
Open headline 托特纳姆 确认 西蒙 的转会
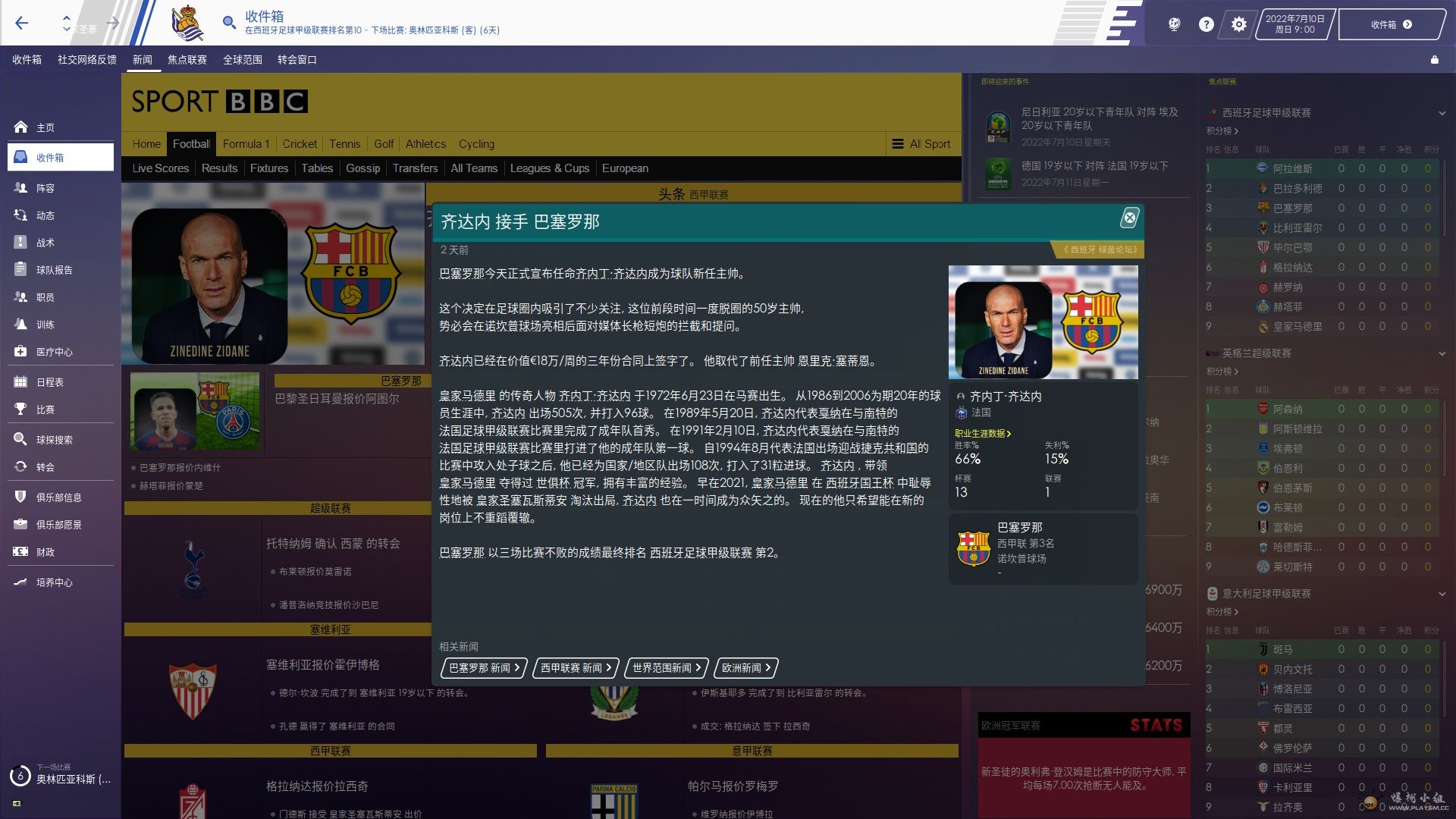(x=333, y=544)
